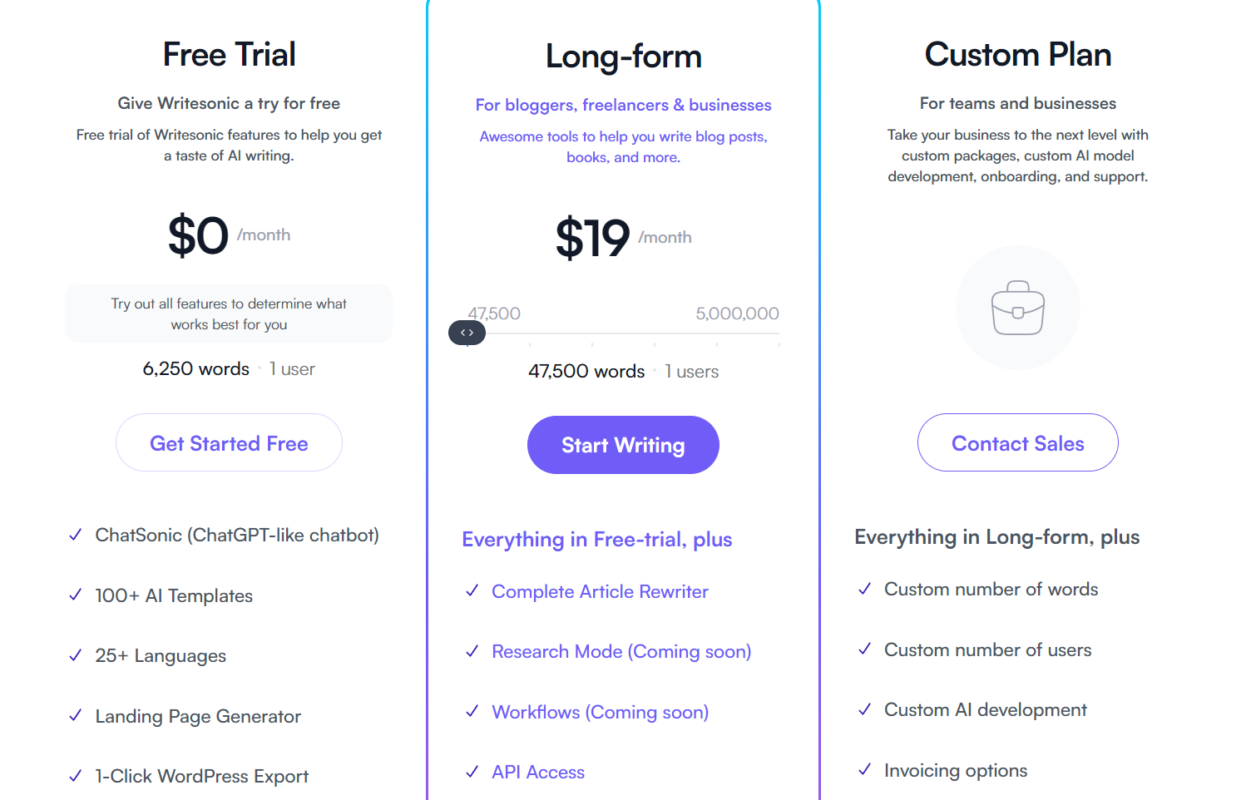Click checkmark next to Complete Article Rewriter
1246x800 pixels.
click(472, 591)
